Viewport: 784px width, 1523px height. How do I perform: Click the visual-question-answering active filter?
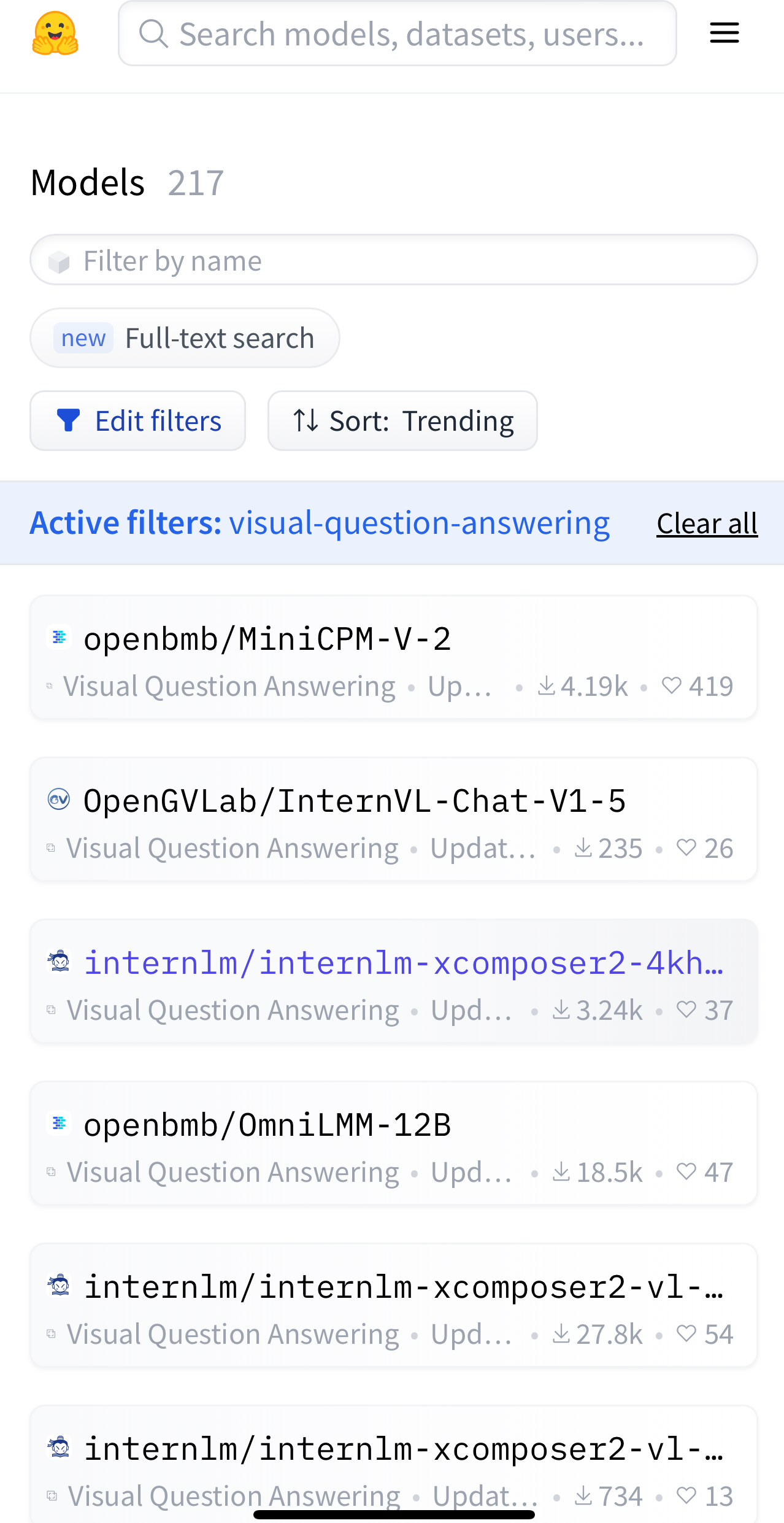(419, 523)
